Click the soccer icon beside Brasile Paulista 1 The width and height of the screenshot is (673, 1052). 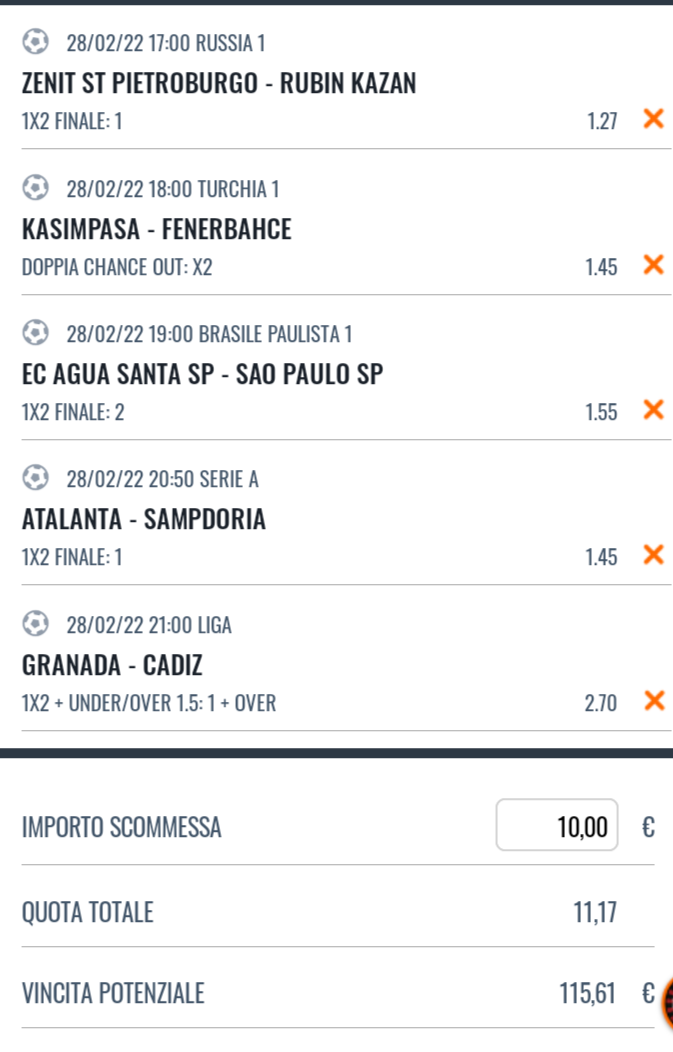35,332
